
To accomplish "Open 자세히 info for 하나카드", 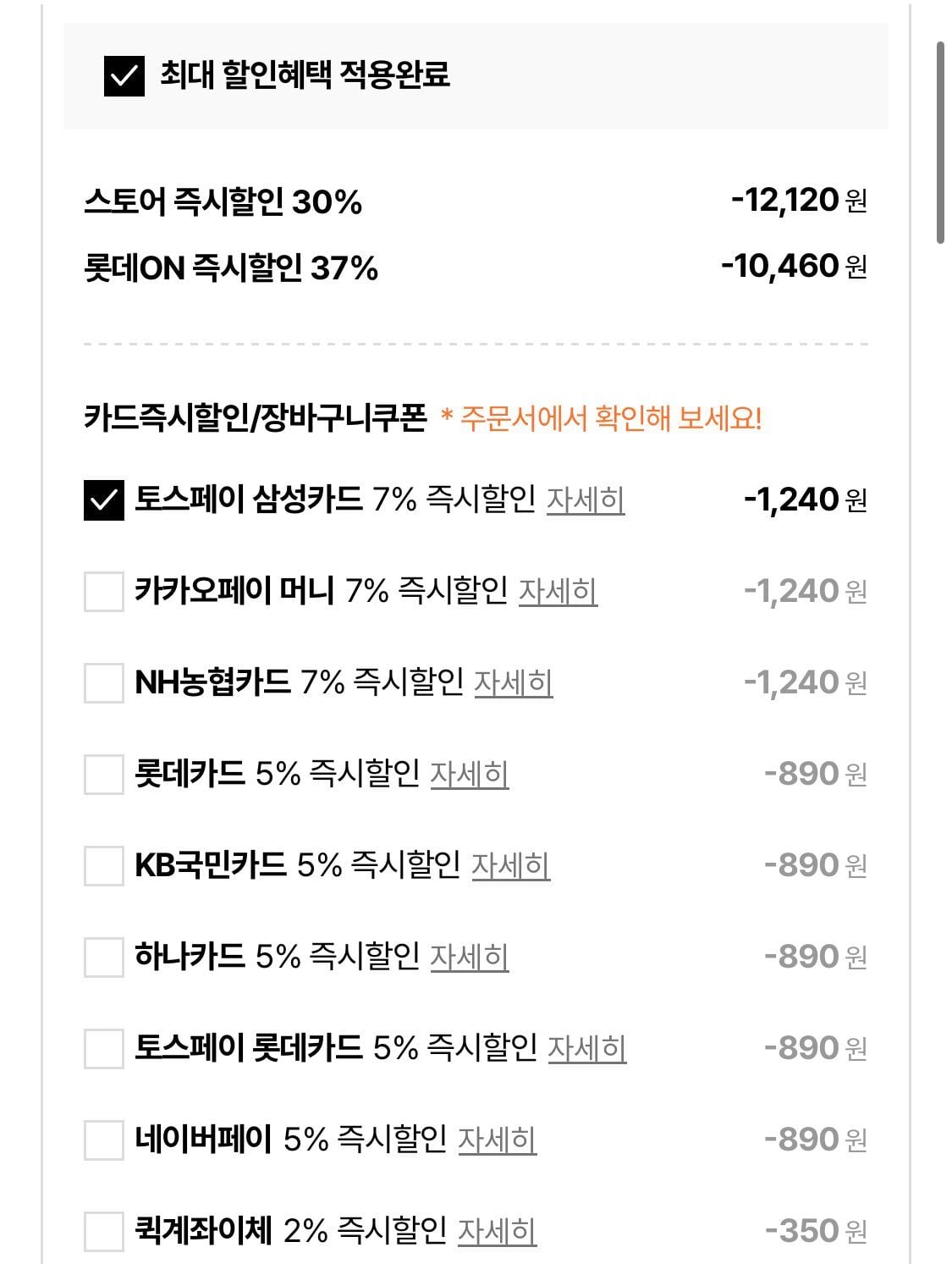I will coord(469,957).
